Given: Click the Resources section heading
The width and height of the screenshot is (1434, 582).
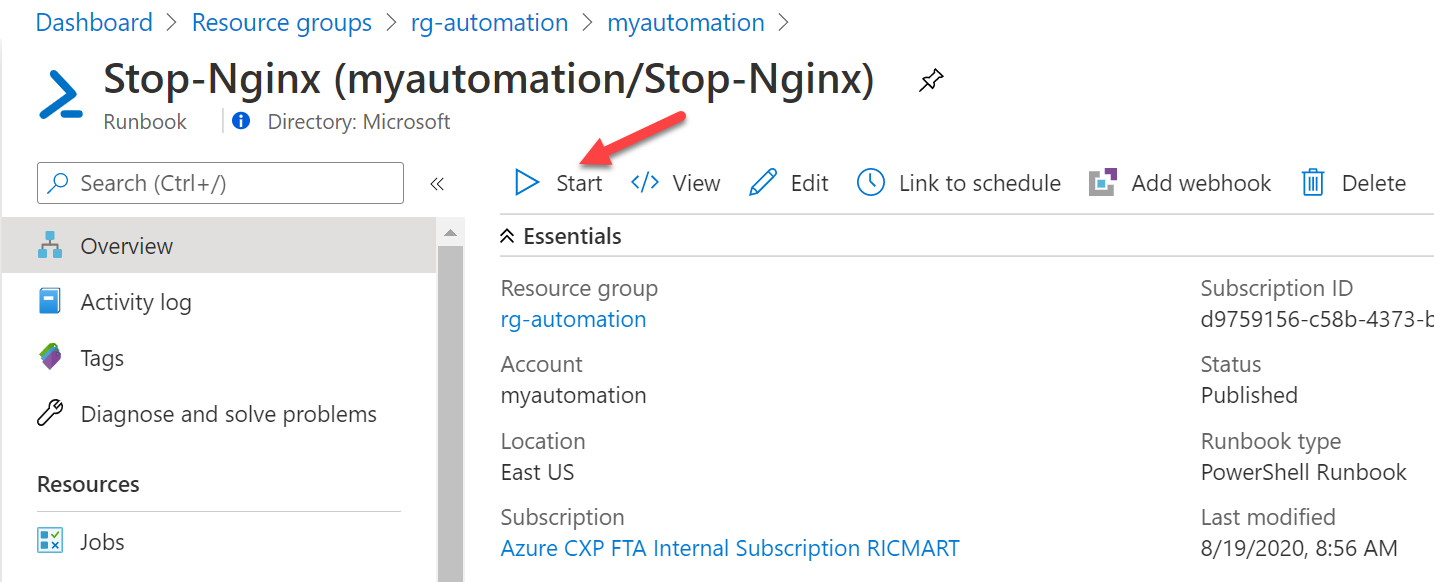Looking at the screenshot, I should 88,485.
